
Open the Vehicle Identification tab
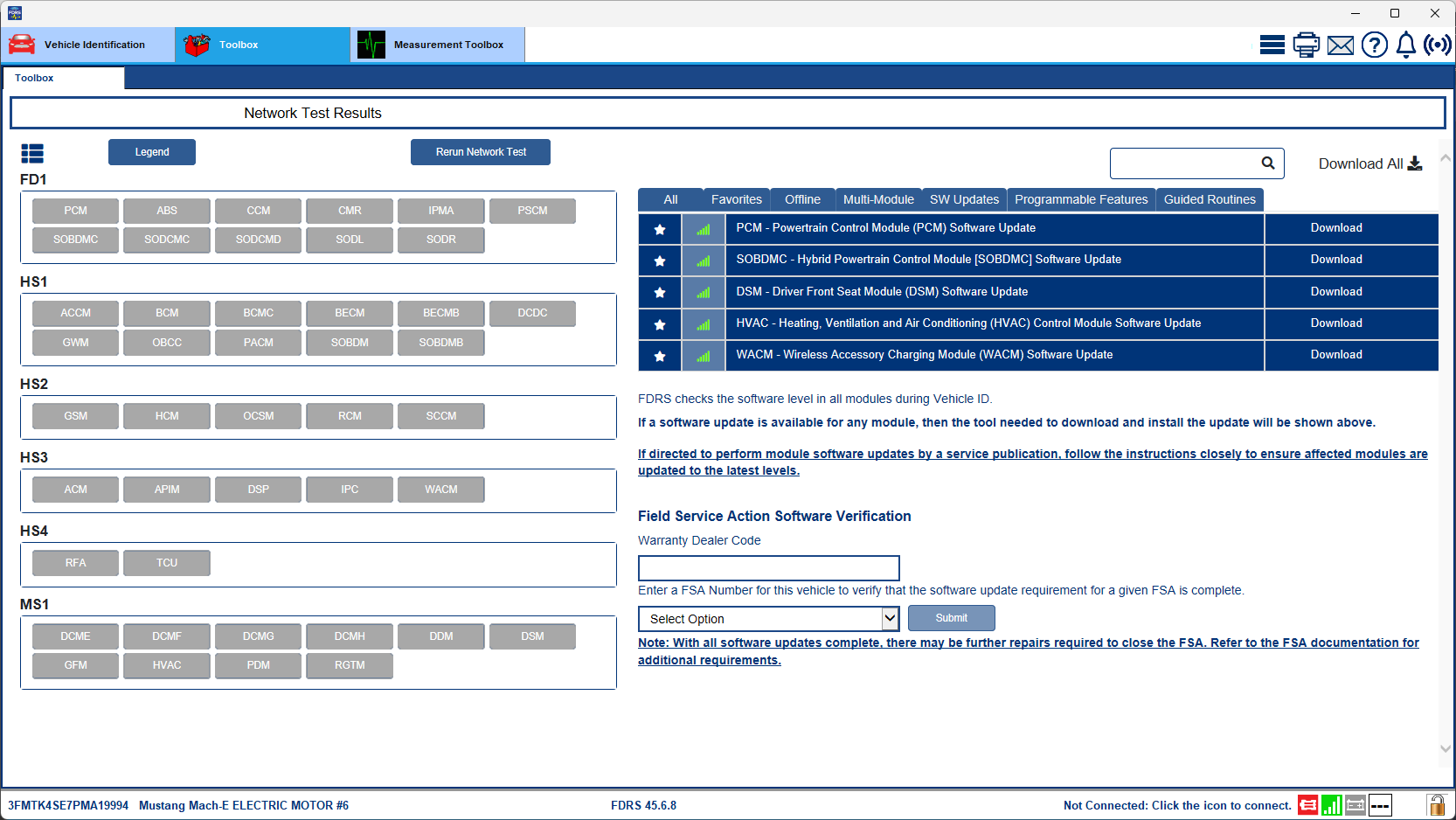click(x=87, y=45)
